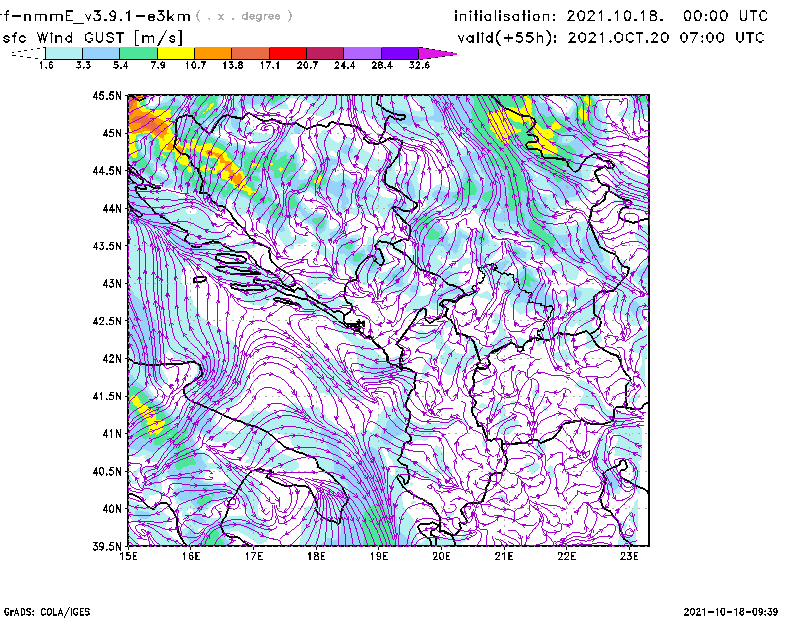800x618 pixels.
Task: Click the 43N latitude label
Action: click(112, 283)
